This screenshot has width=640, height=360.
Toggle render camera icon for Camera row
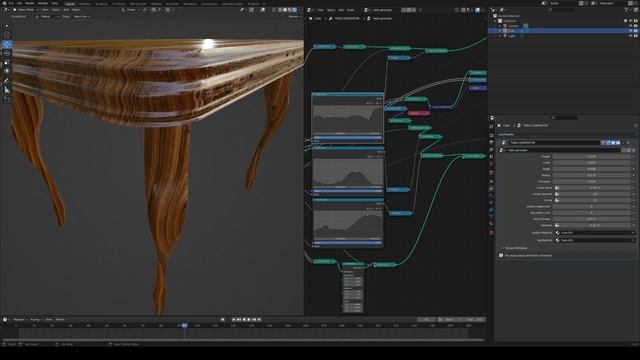[636, 26]
